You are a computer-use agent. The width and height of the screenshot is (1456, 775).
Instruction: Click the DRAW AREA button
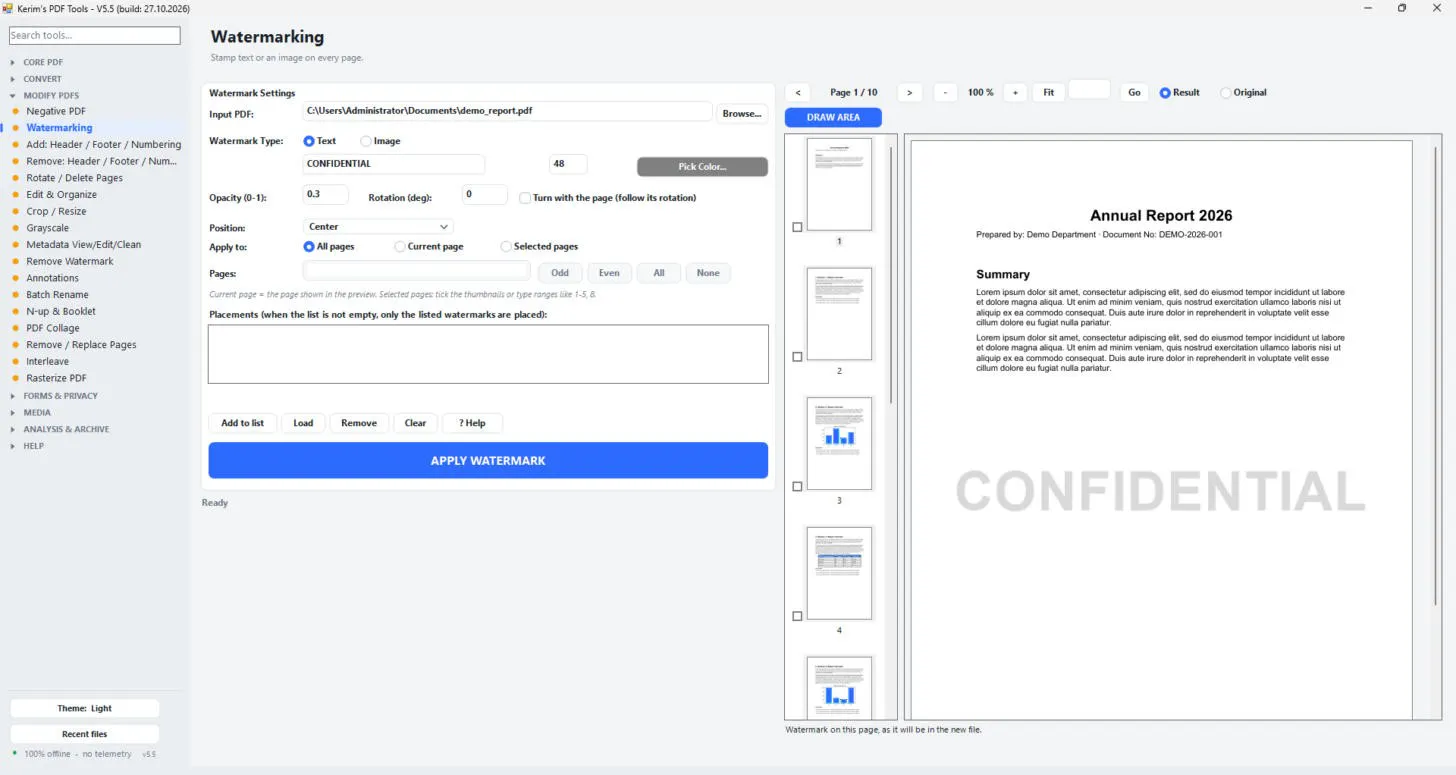[833, 117]
